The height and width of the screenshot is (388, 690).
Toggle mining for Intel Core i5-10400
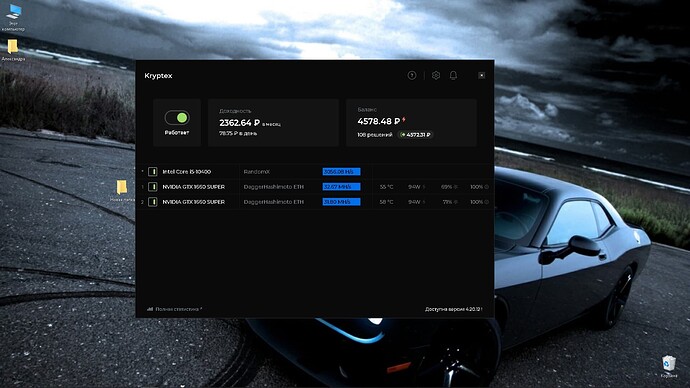153,172
